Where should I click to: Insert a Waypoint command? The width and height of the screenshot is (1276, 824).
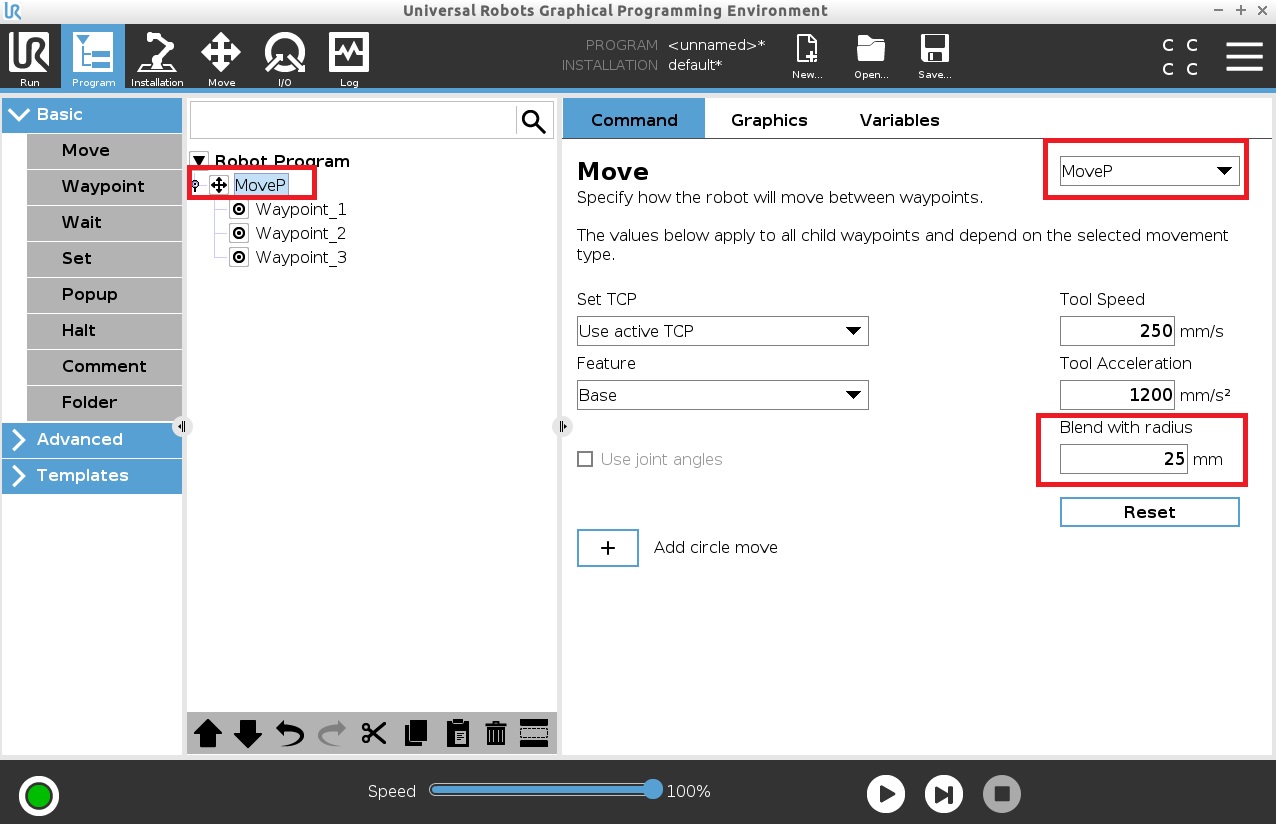pyautogui.click(x=104, y=186)
